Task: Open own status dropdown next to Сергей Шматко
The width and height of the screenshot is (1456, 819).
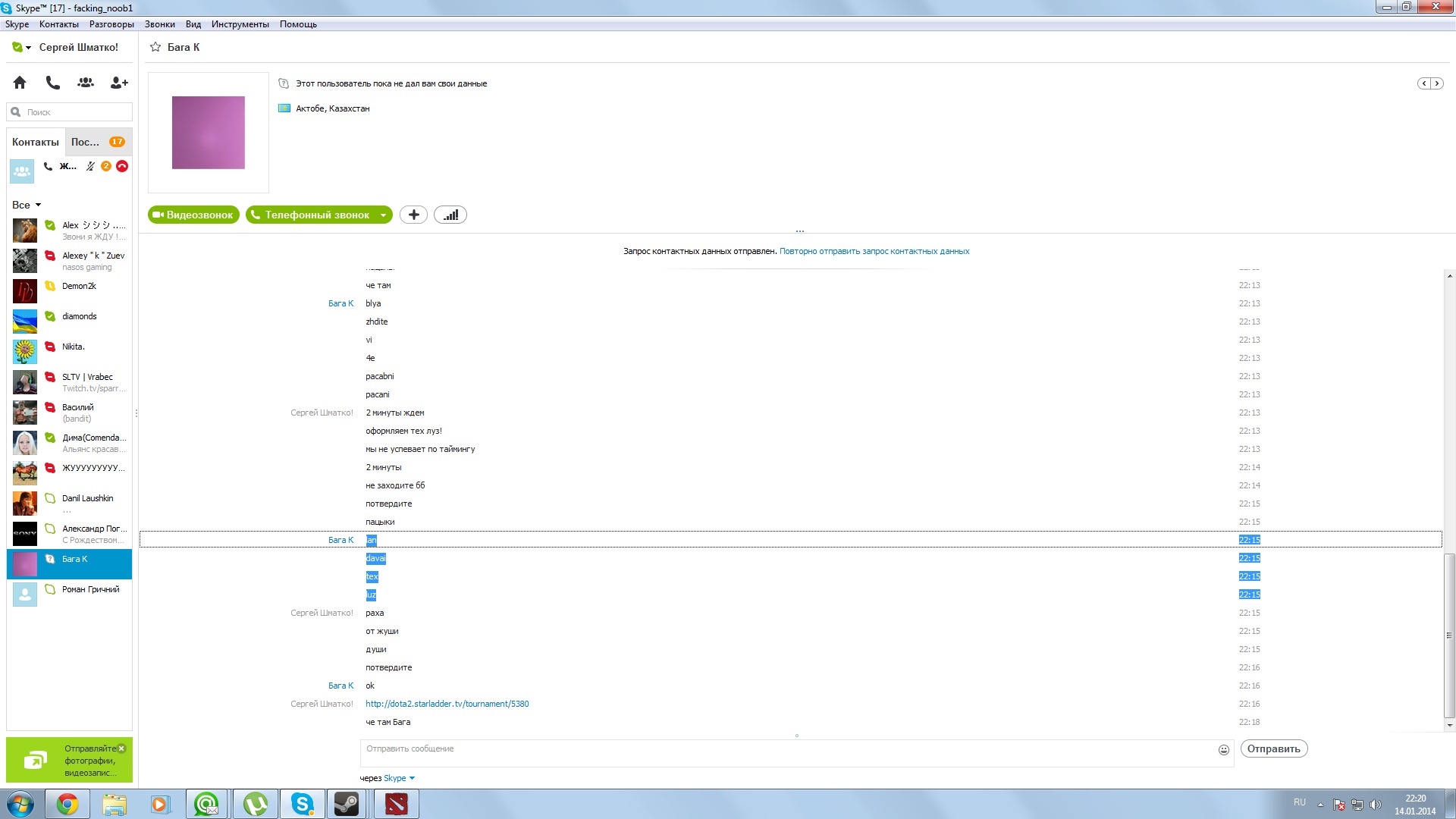Action: click(x=21, y=47)
